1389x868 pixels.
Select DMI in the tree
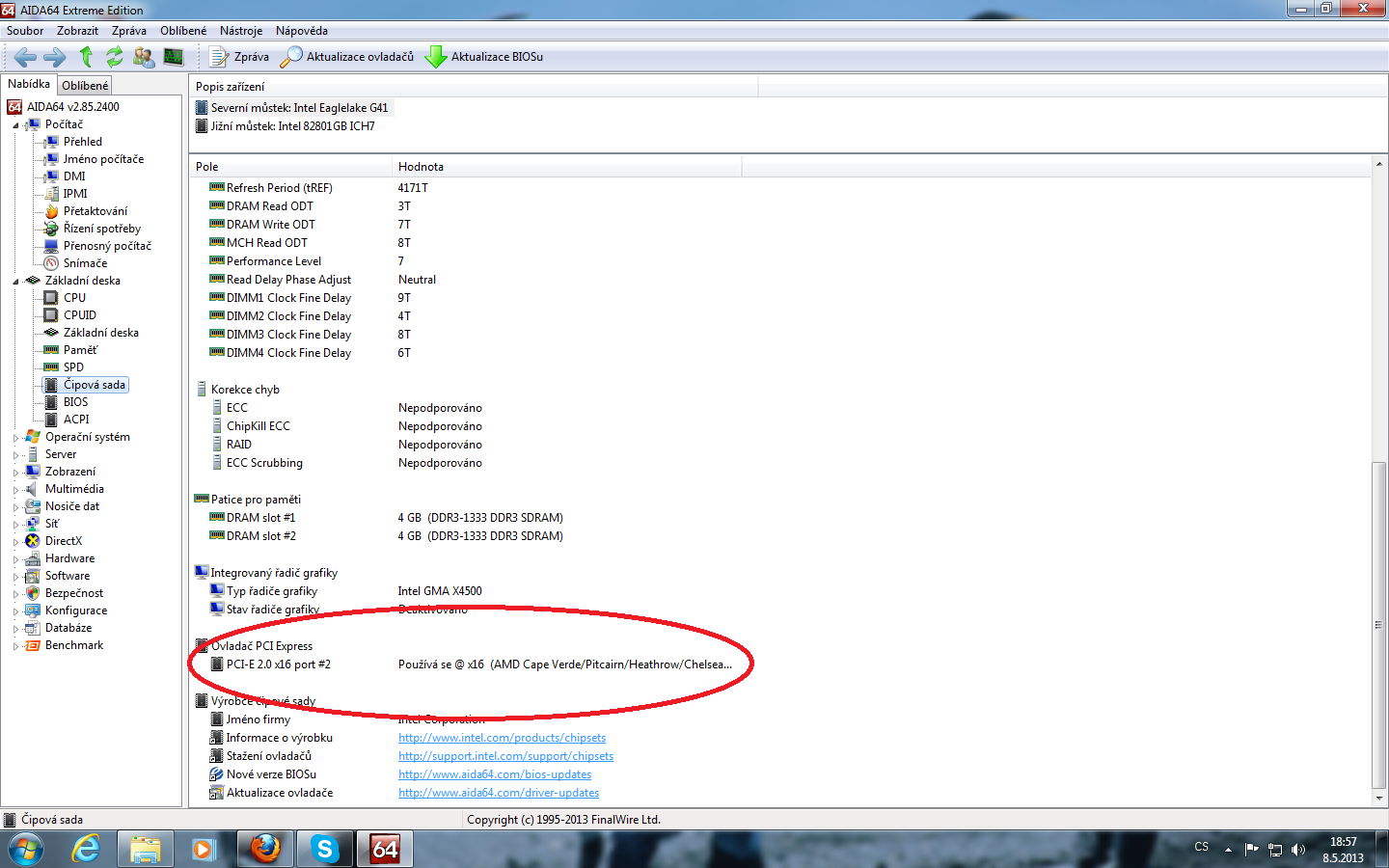(x=74, y=176)
